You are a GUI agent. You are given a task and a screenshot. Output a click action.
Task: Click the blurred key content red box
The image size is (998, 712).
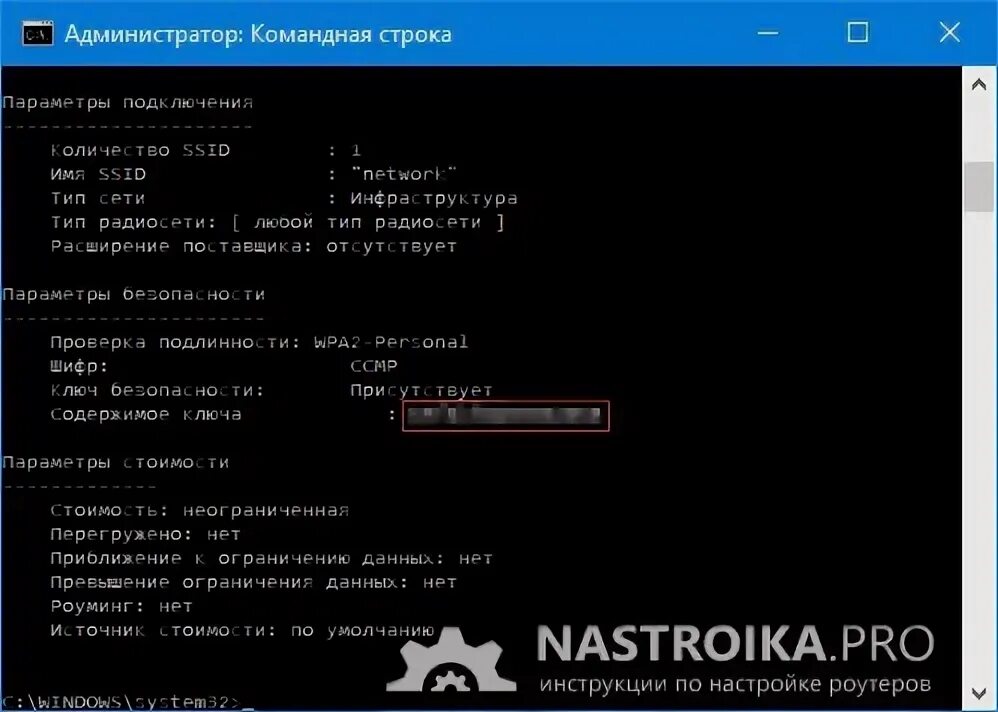pos(505,416)
